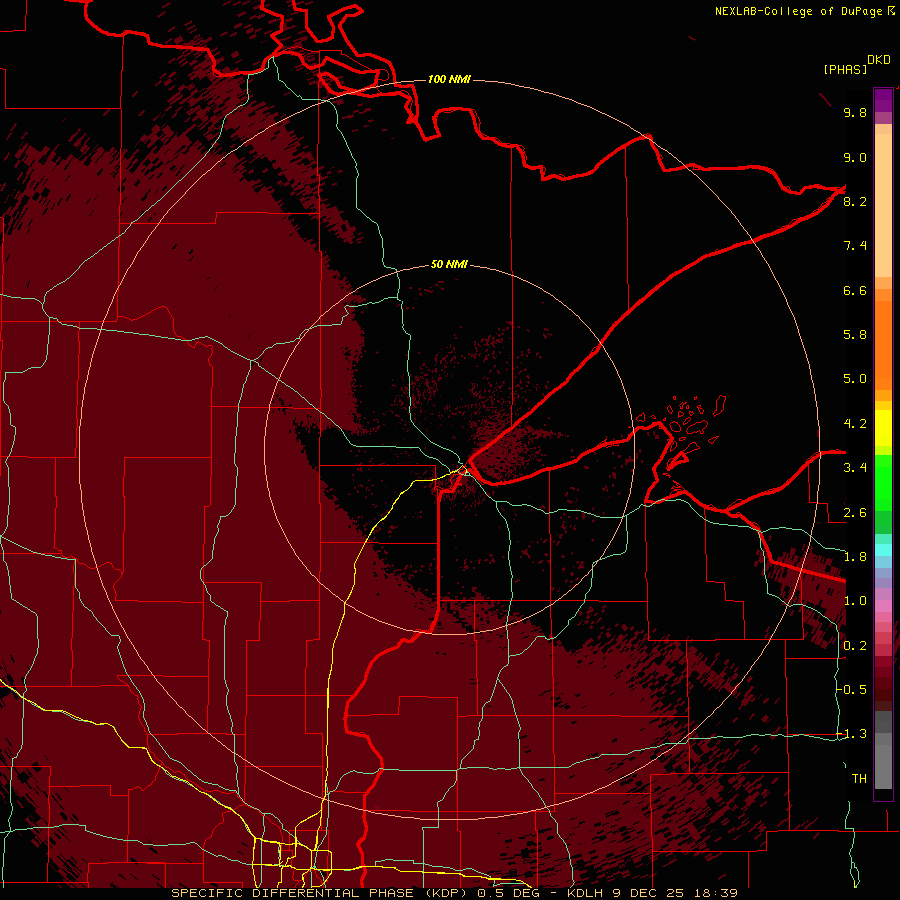Select the 50 NMI range ring label

(x=449, y=264)
